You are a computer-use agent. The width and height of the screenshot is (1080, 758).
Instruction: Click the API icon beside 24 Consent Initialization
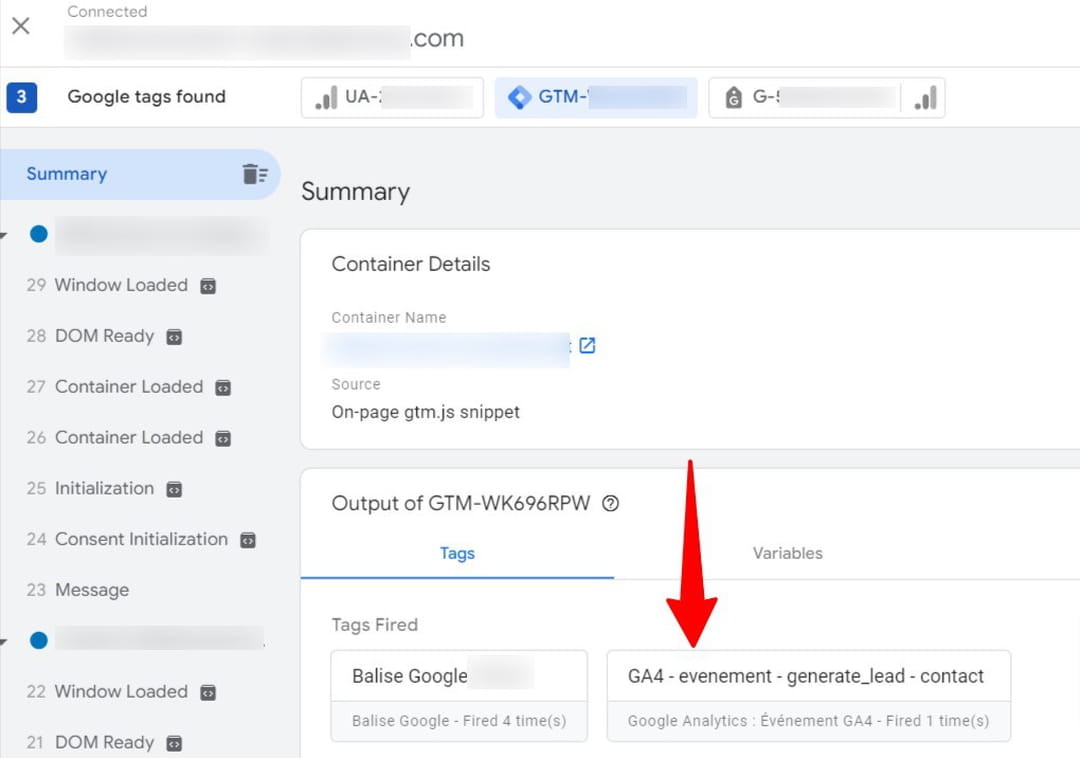point(248,540)
